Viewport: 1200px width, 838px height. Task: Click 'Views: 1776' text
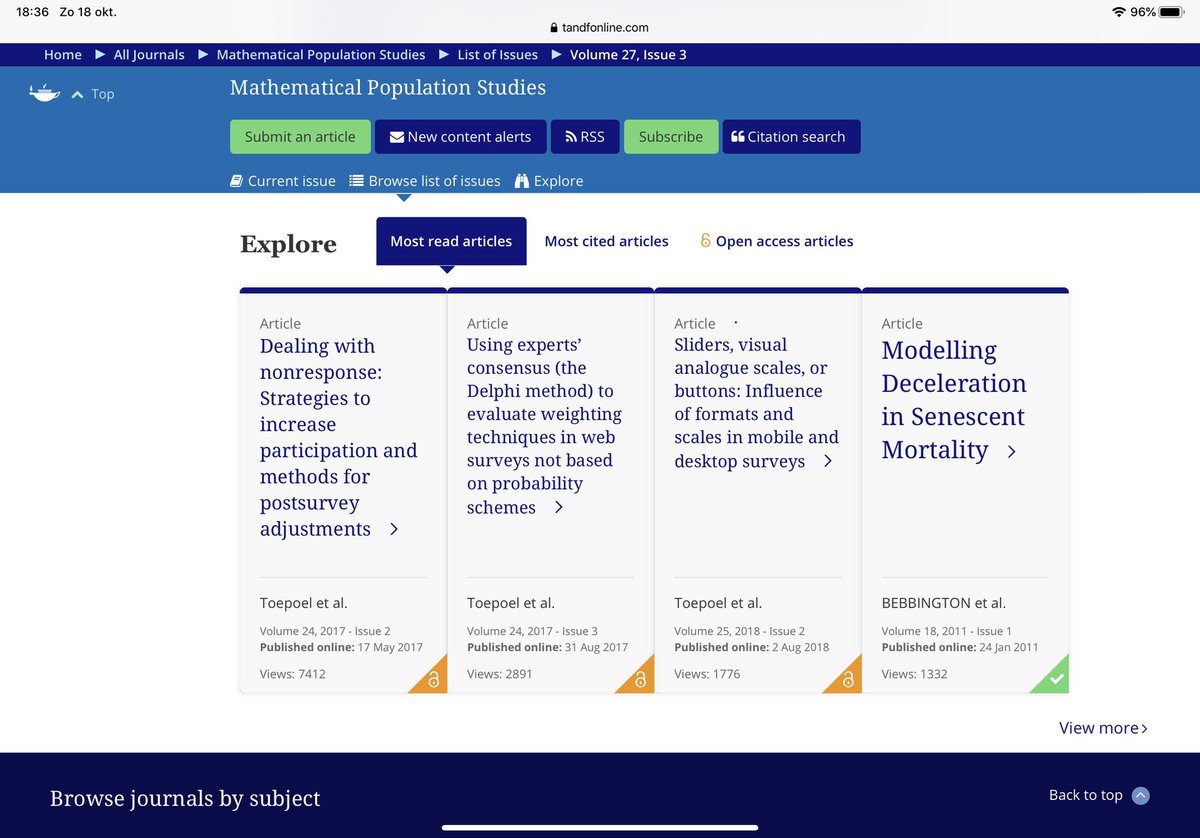pyautogui.click(x=707, y=674)
